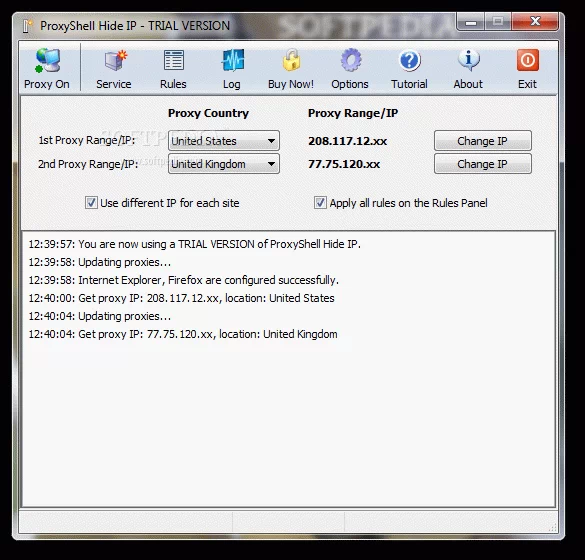Minimize the ProxyShell window
The width and height of the screenshot is (585, 560).
(x=471, y=21)
